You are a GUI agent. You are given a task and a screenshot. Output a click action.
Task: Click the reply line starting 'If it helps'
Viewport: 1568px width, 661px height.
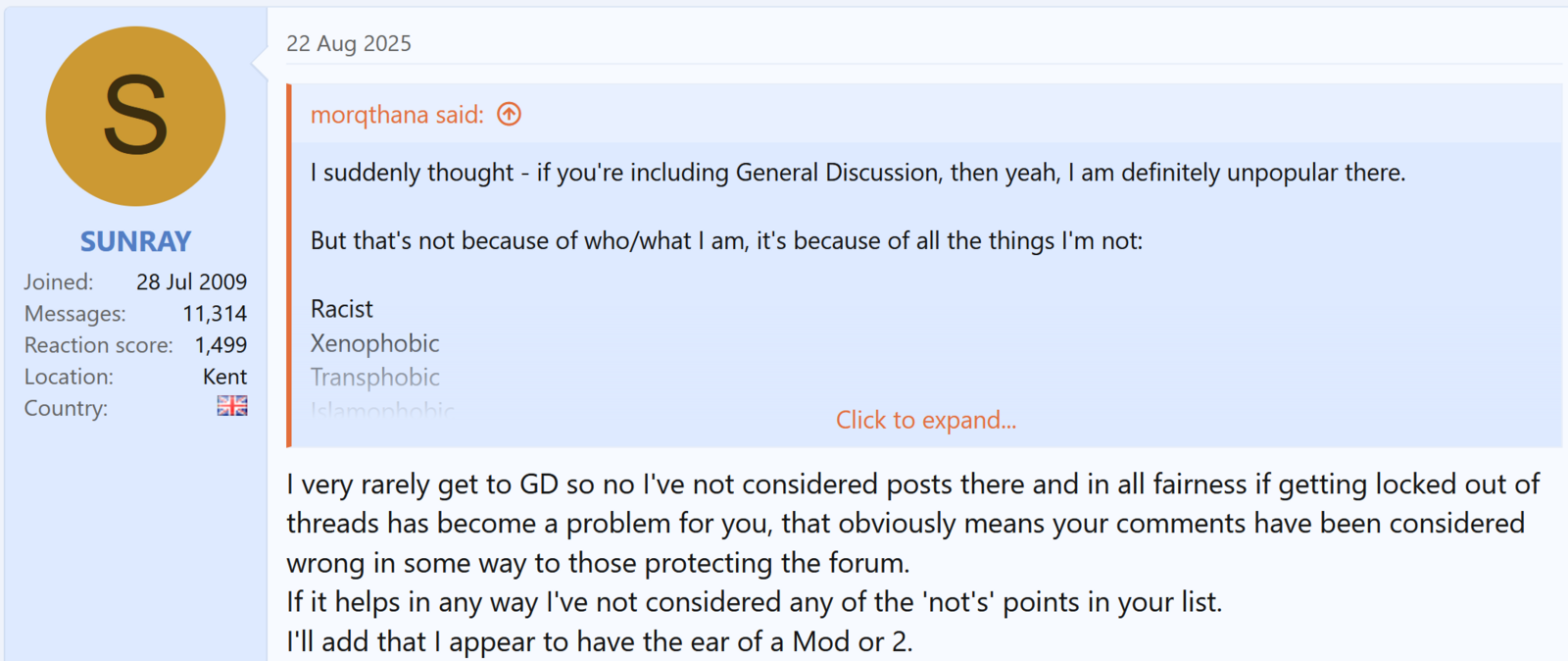(x=754, y=602)
